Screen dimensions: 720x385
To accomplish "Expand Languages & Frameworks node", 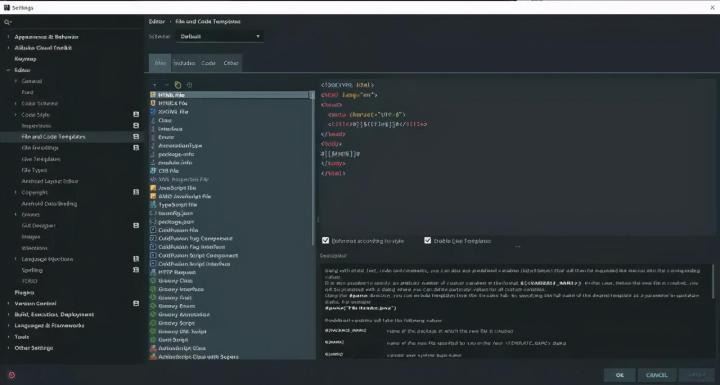I will (x=8, y=325).
